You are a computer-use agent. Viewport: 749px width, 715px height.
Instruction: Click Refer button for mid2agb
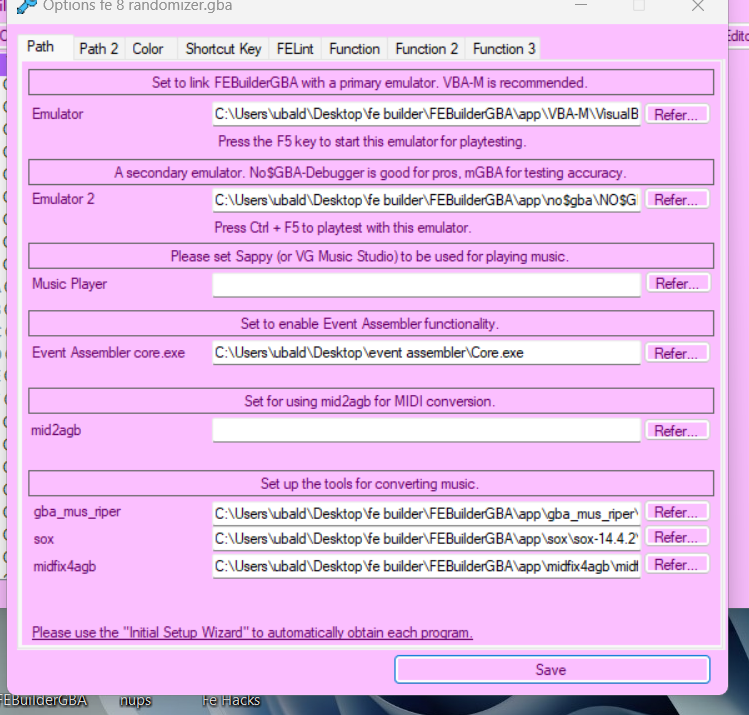[x=677, y=431]
